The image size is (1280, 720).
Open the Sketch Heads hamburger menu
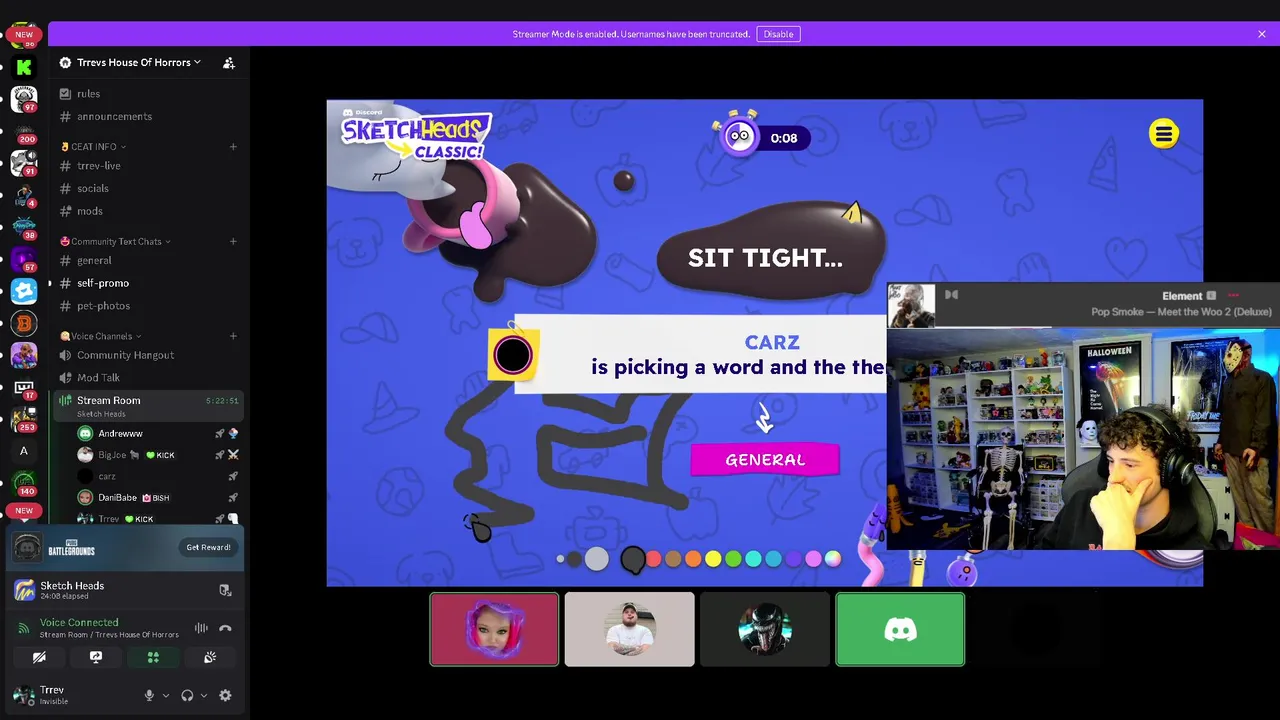pyautogui.click(x=1163, y=134)
